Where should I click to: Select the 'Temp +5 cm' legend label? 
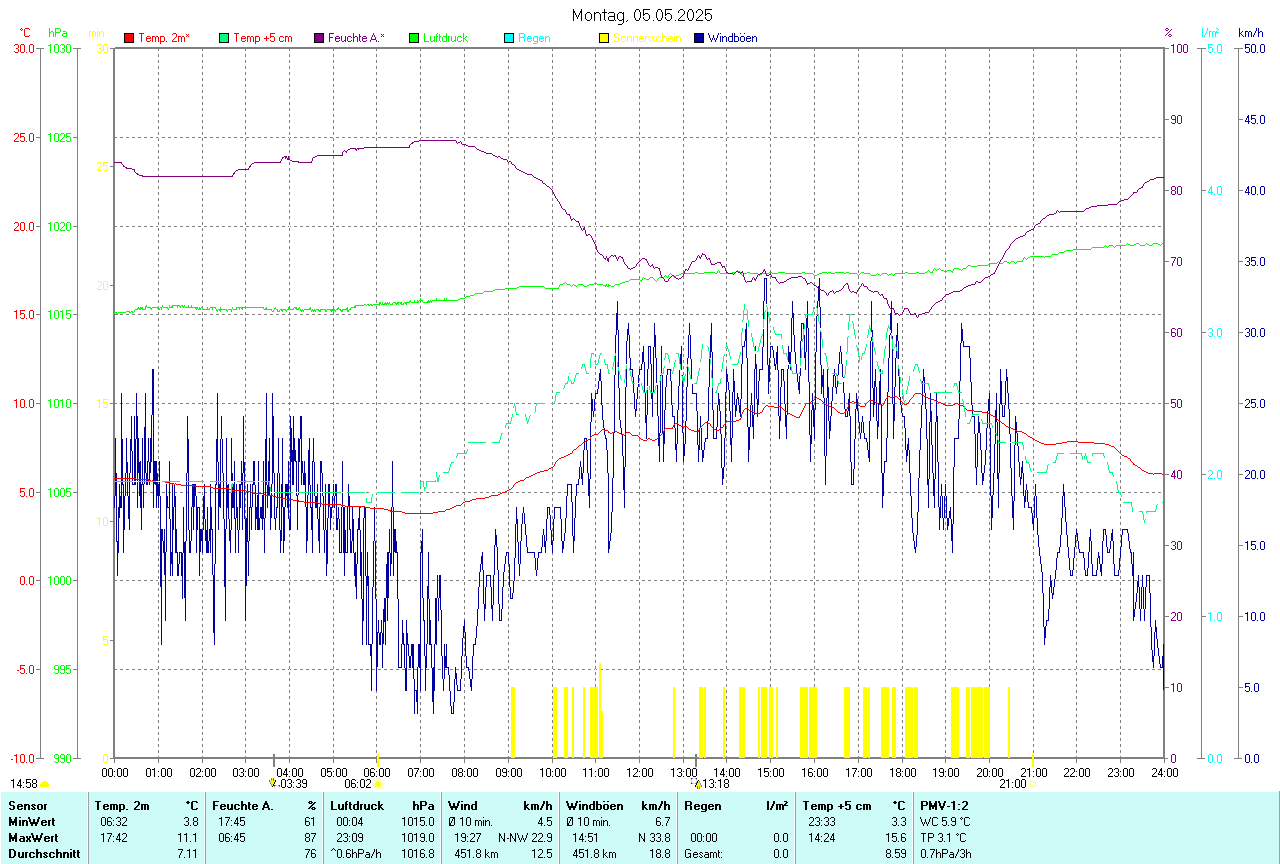(263, 38)
